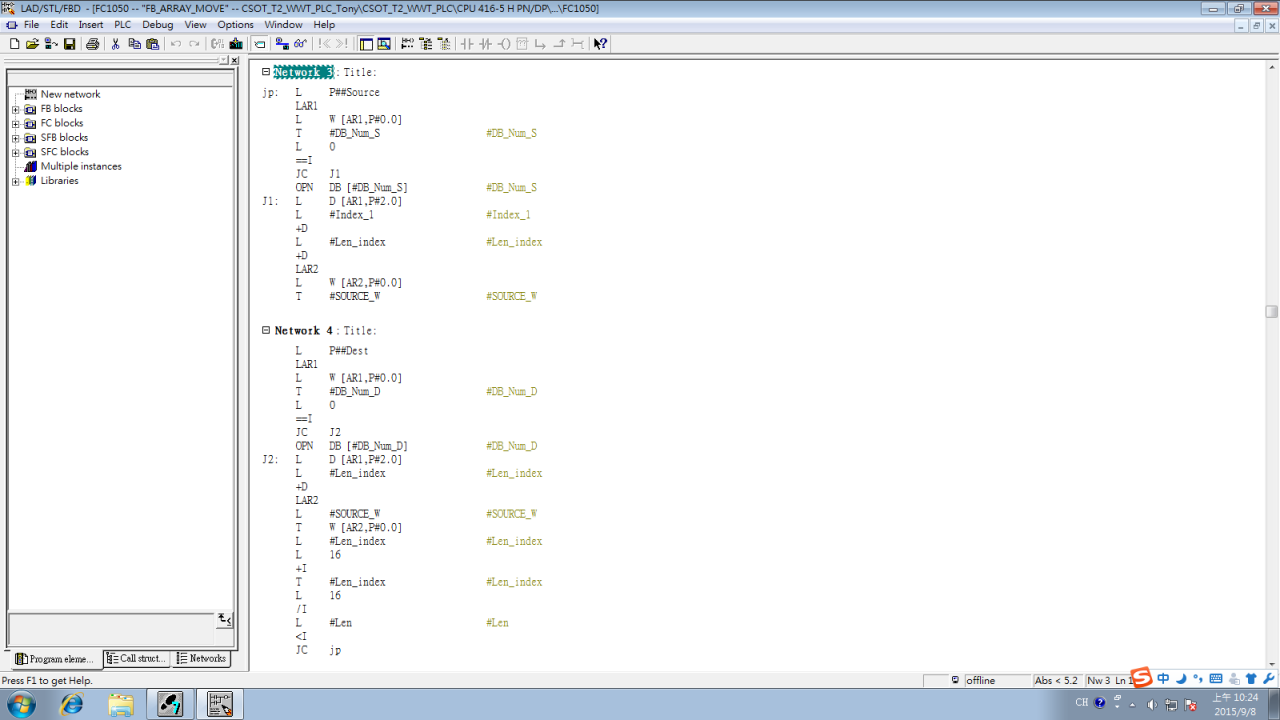Switch to the Networks tab
The image size is (1280, 720).
point(201,658)
